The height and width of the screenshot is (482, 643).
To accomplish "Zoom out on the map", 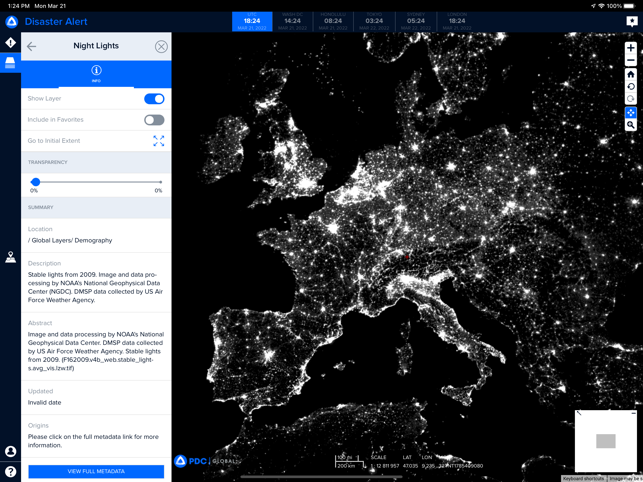I will 631,61.
